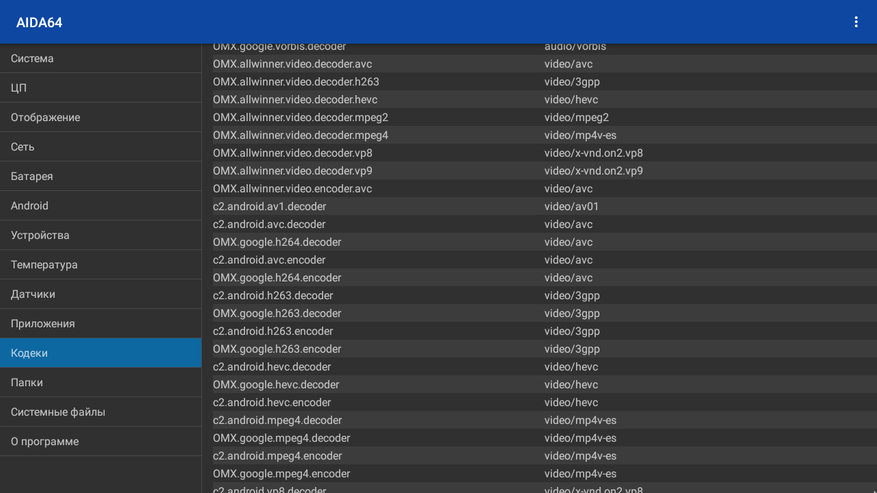Screen dimensions: 877x493
Task: Select ЦП in the sidebar
Action: point(101,88)
